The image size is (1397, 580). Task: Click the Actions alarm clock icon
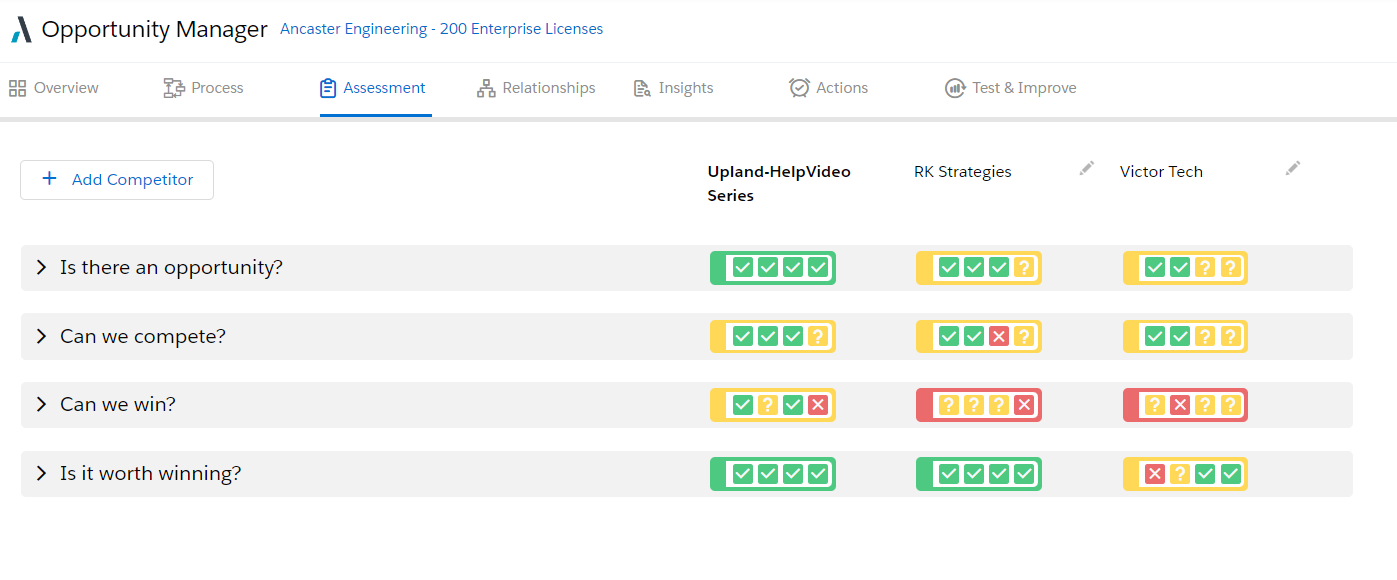tap(799, 88)
